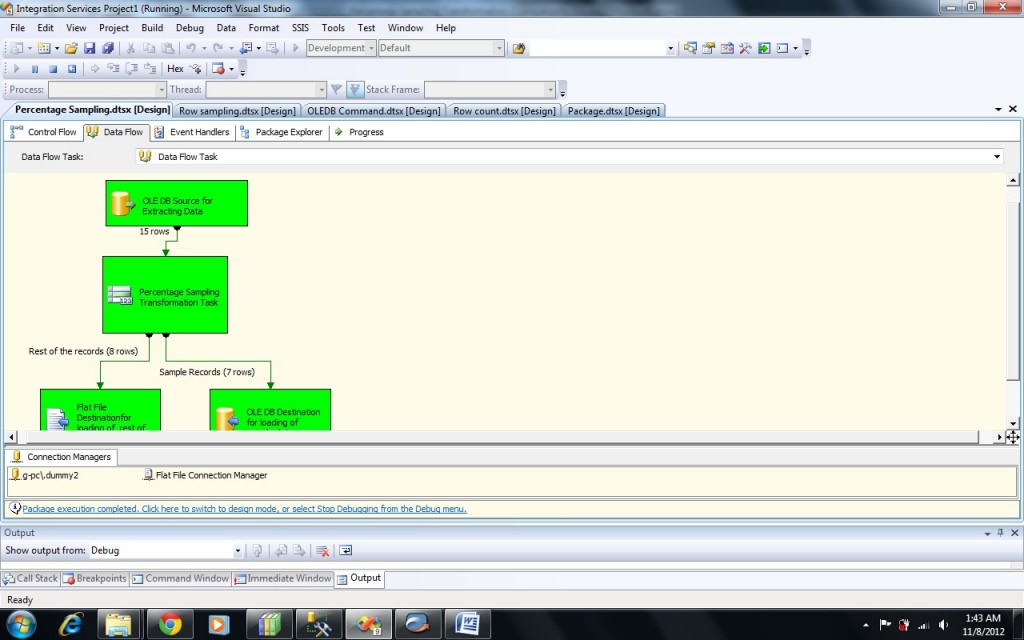
Task: Toggle word wrap in Output window
Action: point(346,551)
